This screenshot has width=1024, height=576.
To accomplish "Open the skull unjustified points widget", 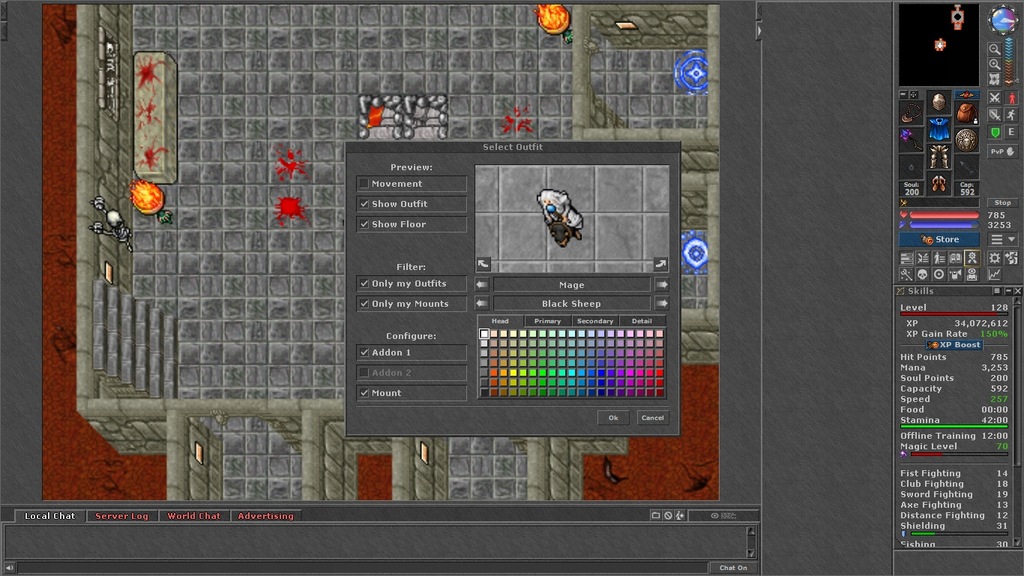I will 922,274.
